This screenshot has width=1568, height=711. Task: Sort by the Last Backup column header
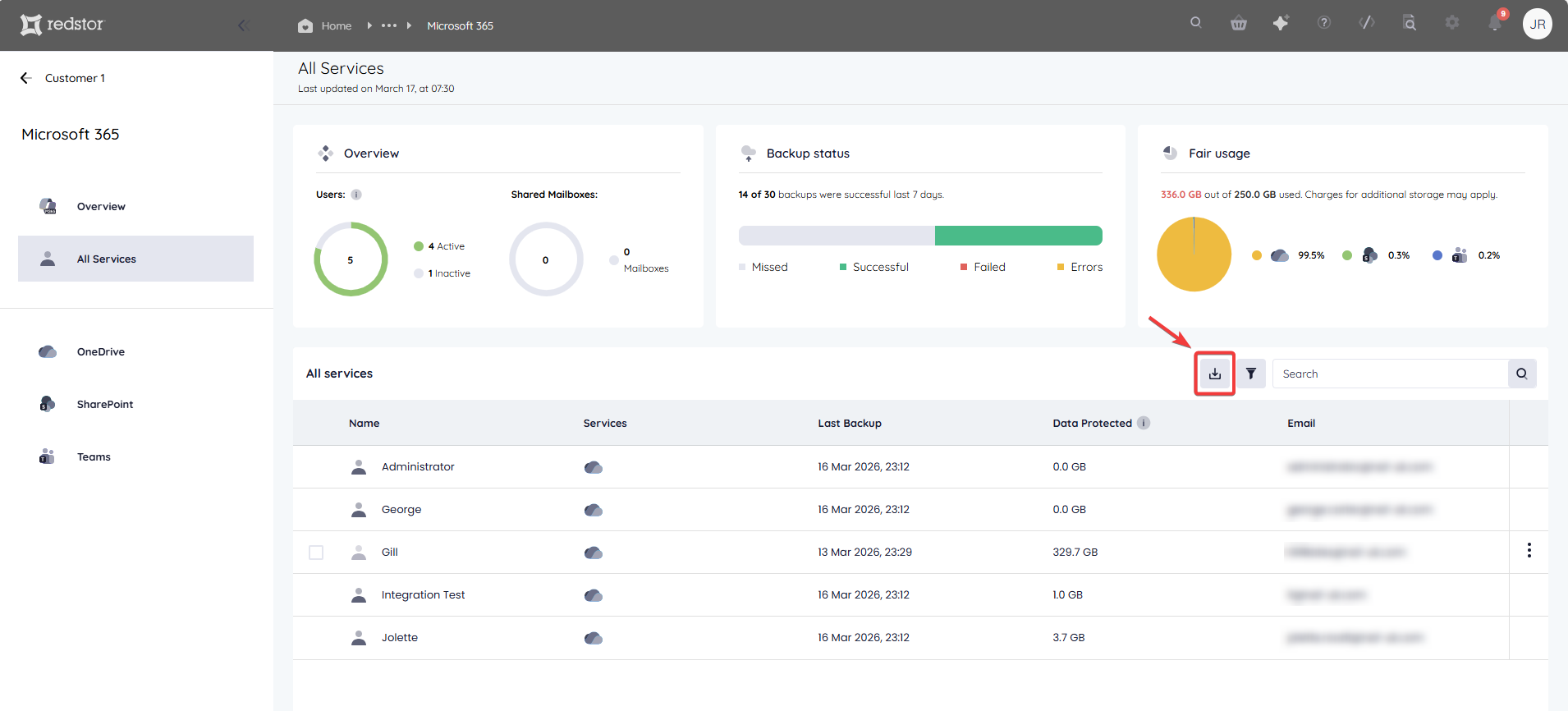point(850,423)
